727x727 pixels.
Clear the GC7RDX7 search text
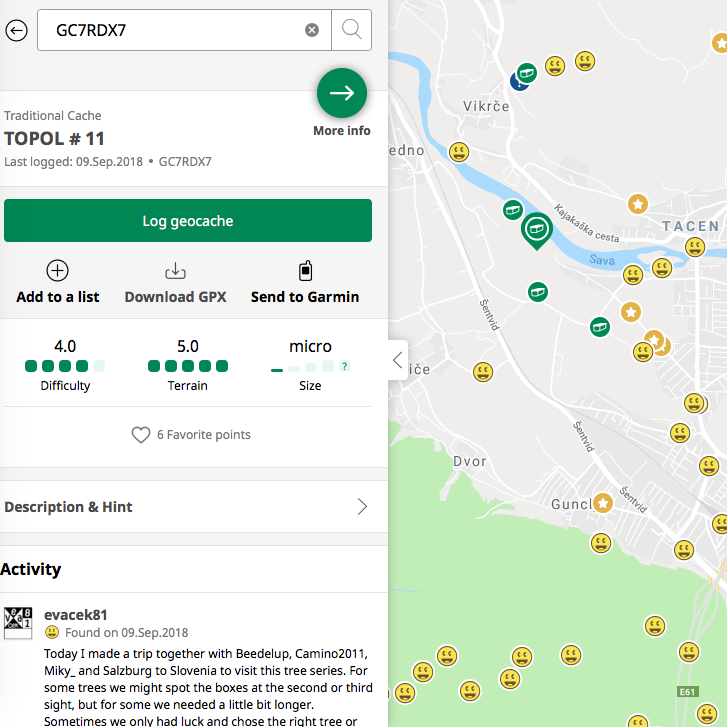(312, 30)
